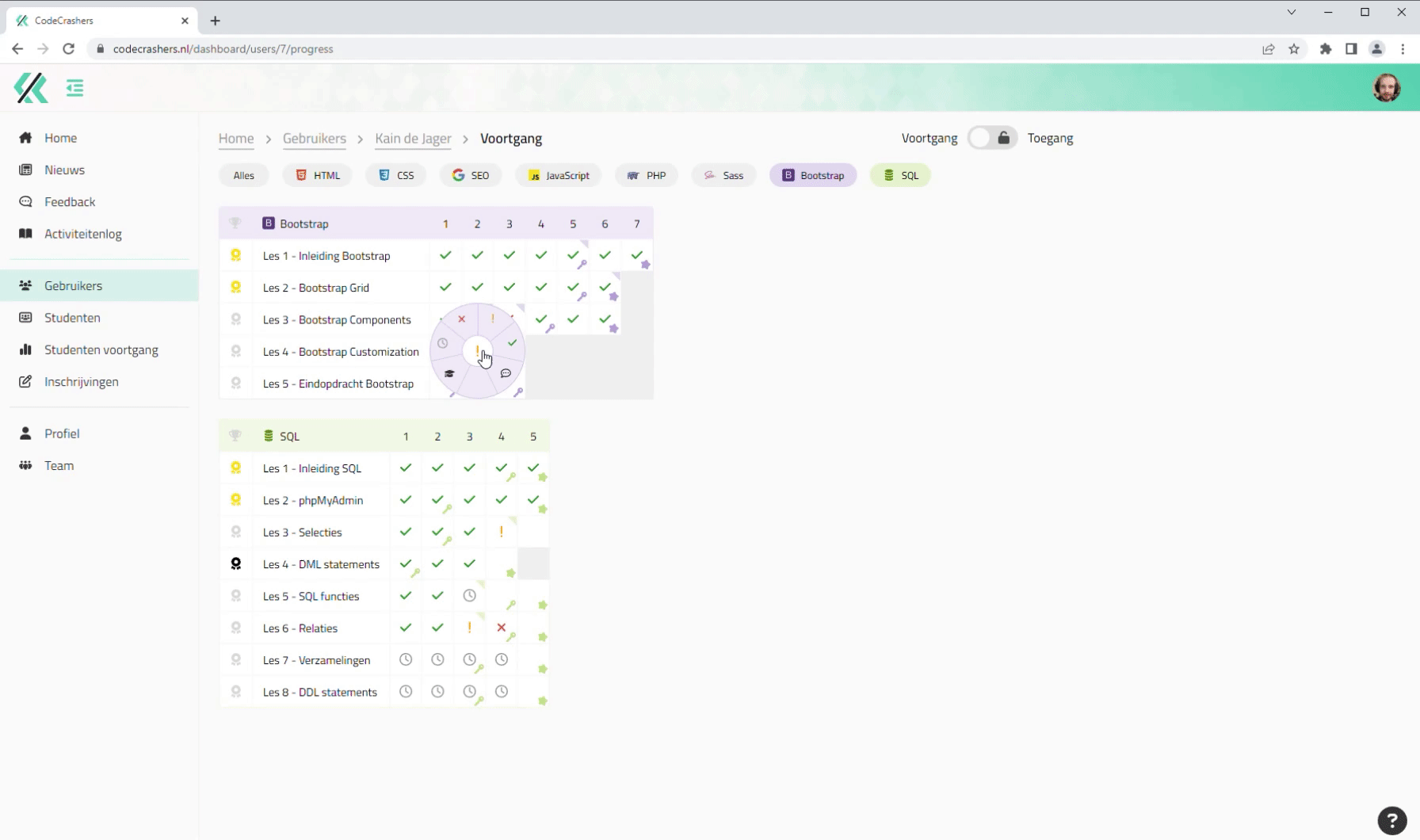This screenshot has height=840, width=1420.
Task: Open the Chrome three-dot menu
Action: tap(1403, 49)
